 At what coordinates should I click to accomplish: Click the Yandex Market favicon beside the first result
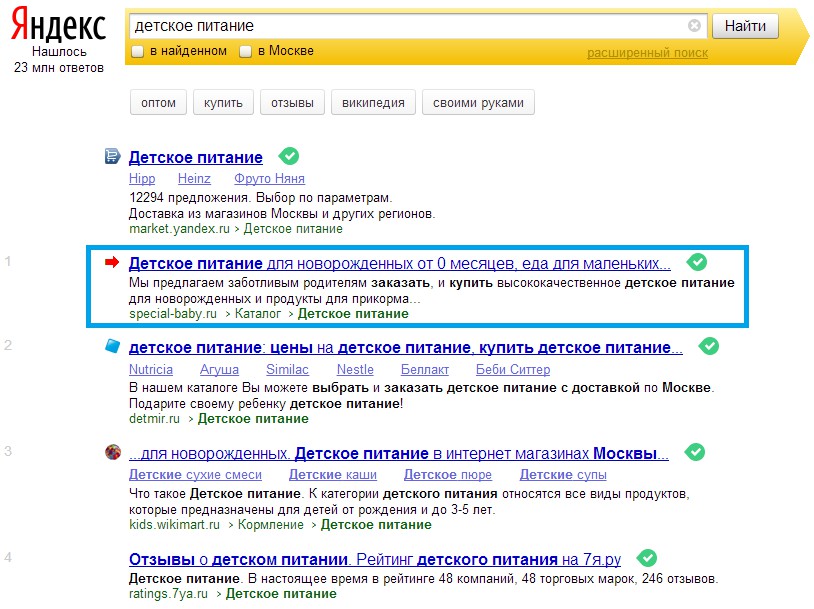112,156
